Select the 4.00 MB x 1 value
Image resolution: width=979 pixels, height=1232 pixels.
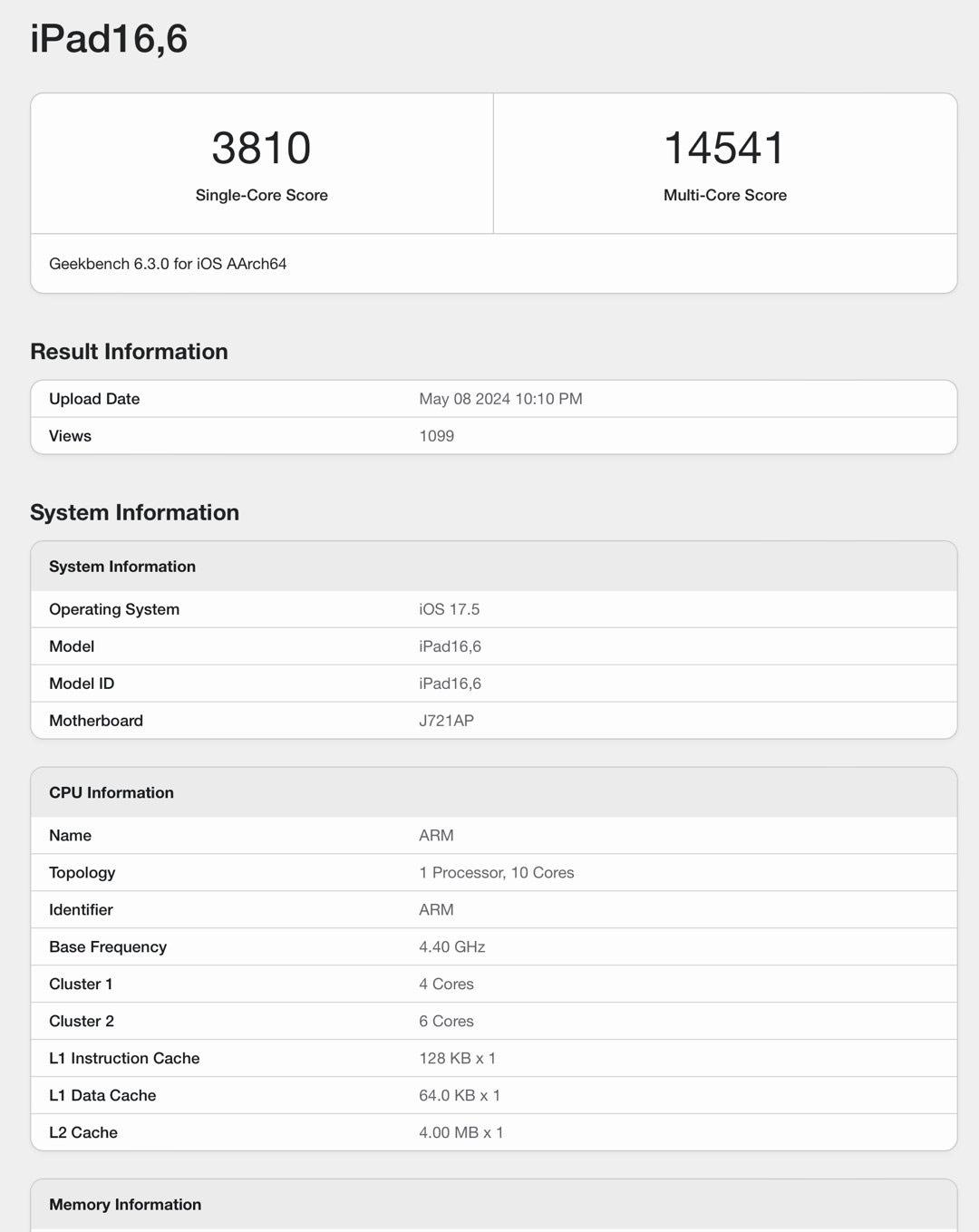[x=460, y=1133]
